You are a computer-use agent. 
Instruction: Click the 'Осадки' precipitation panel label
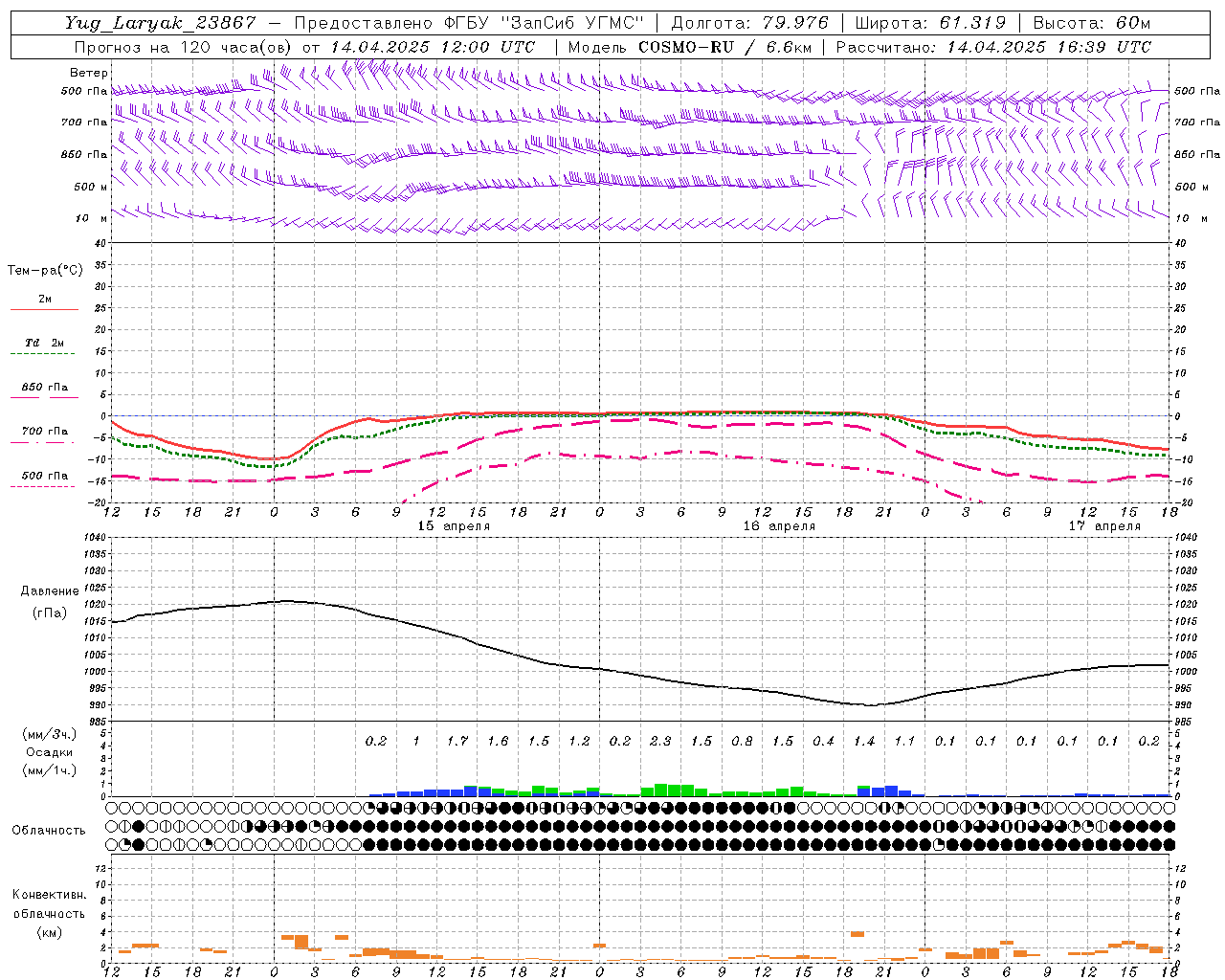[x=50, y=752]
